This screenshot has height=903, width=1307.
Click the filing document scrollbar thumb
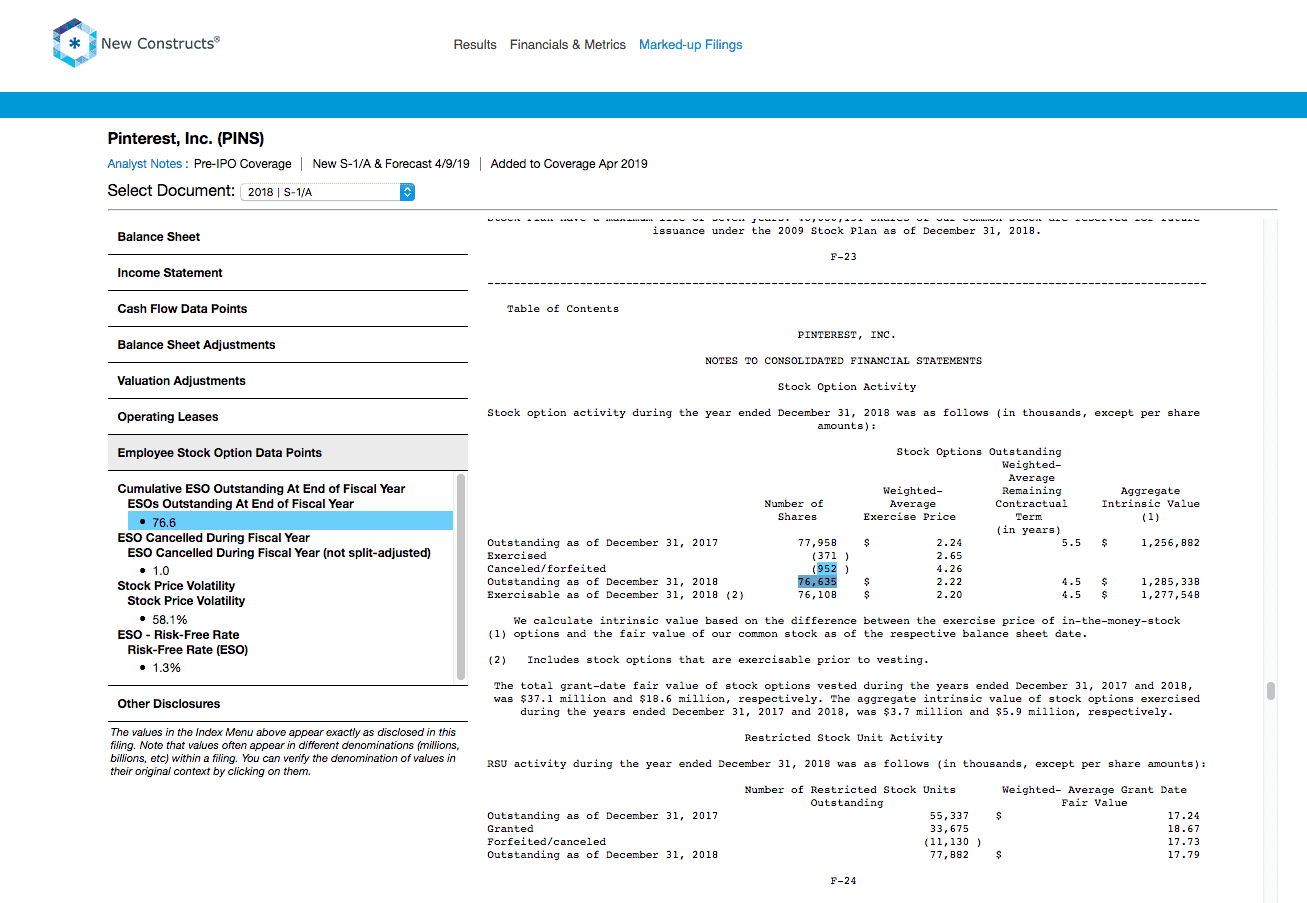point(1271,690)
